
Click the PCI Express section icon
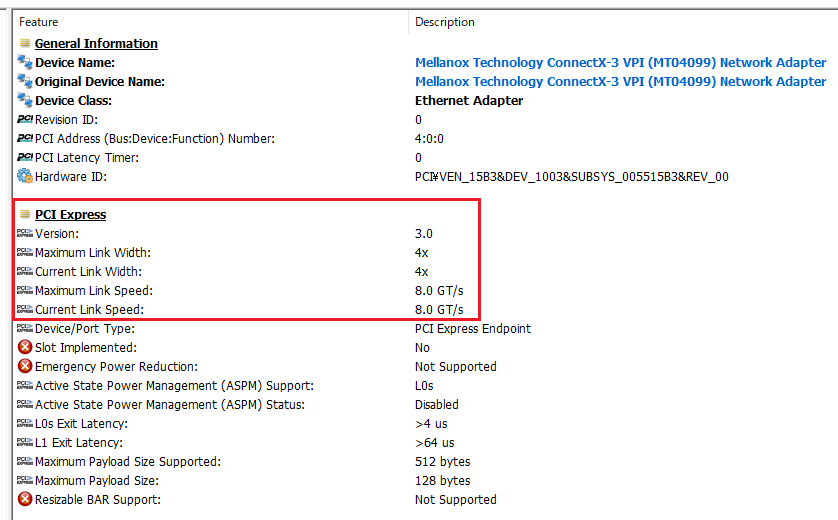[x=25, y=214]
